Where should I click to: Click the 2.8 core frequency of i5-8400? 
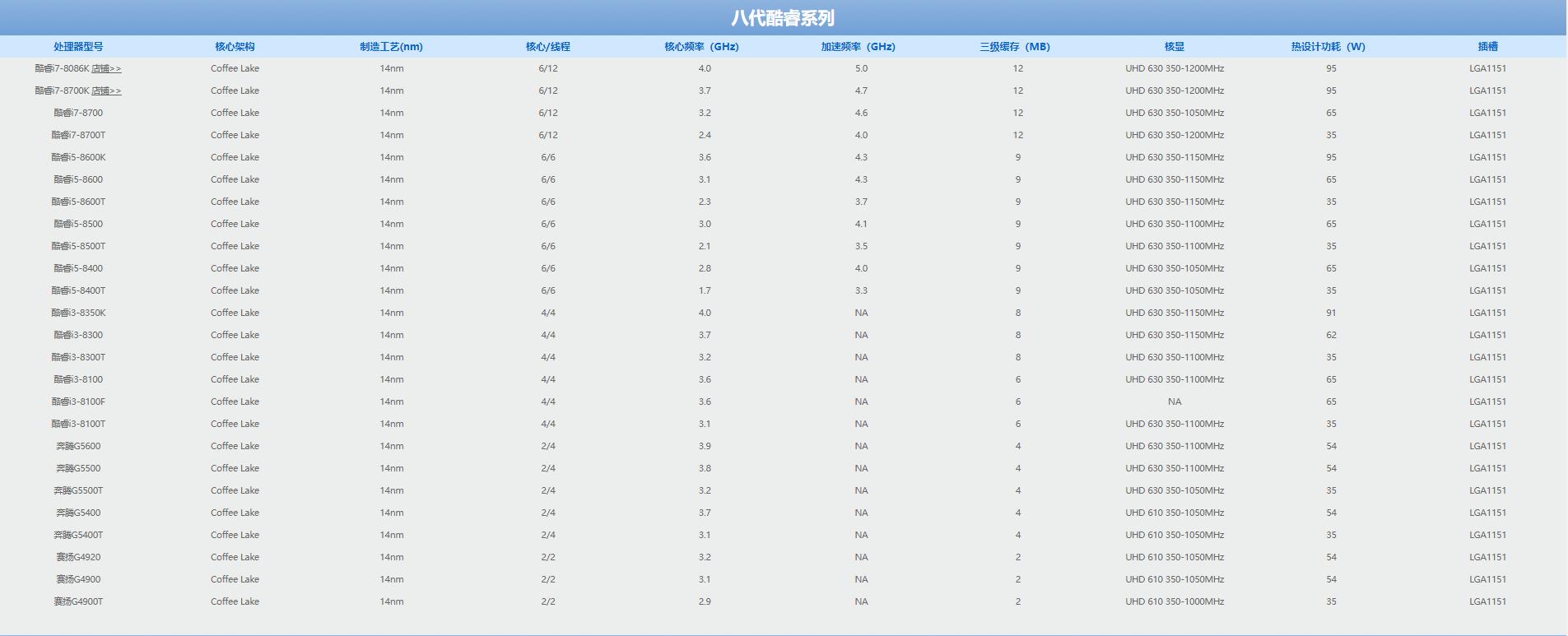[x=705, y=268]
